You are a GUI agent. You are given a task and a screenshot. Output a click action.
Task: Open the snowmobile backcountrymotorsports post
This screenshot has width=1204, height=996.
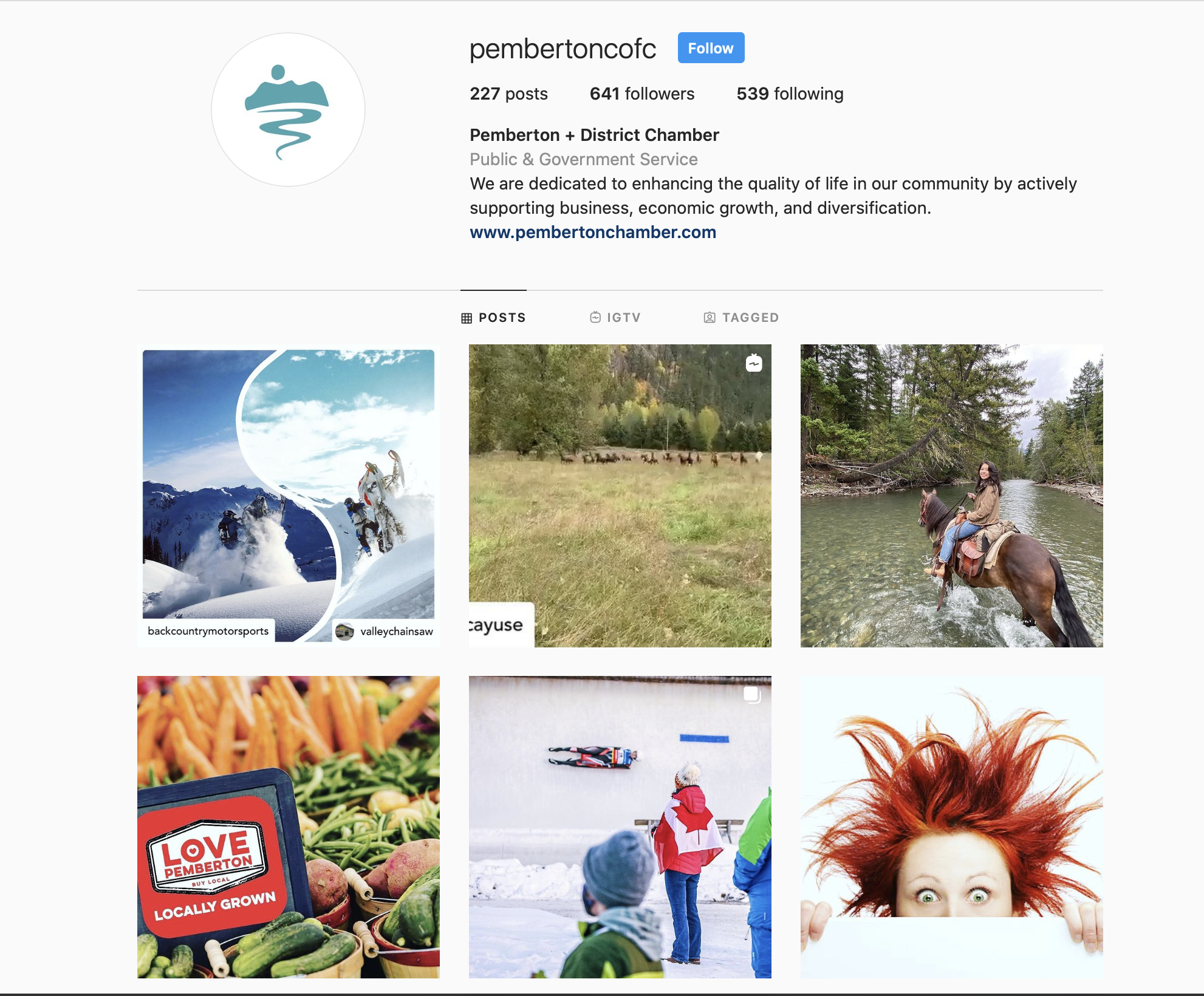click(x=289, y=496)
